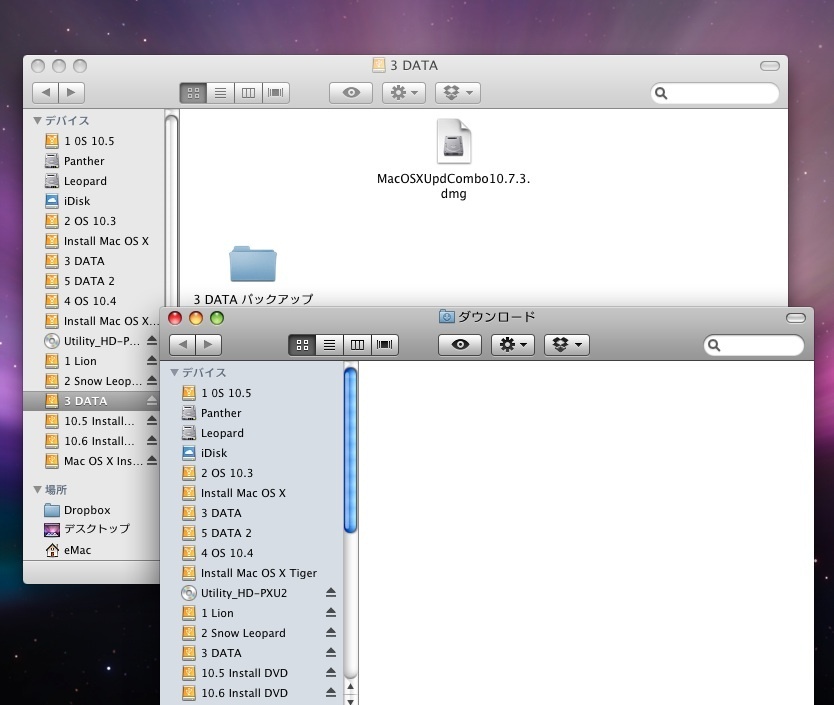Image resolution: width=834 pixels, height=705 pixels.
Task: Switch ダウンロード window to list view
Action: pyautogui.click(x=330, y=345)
